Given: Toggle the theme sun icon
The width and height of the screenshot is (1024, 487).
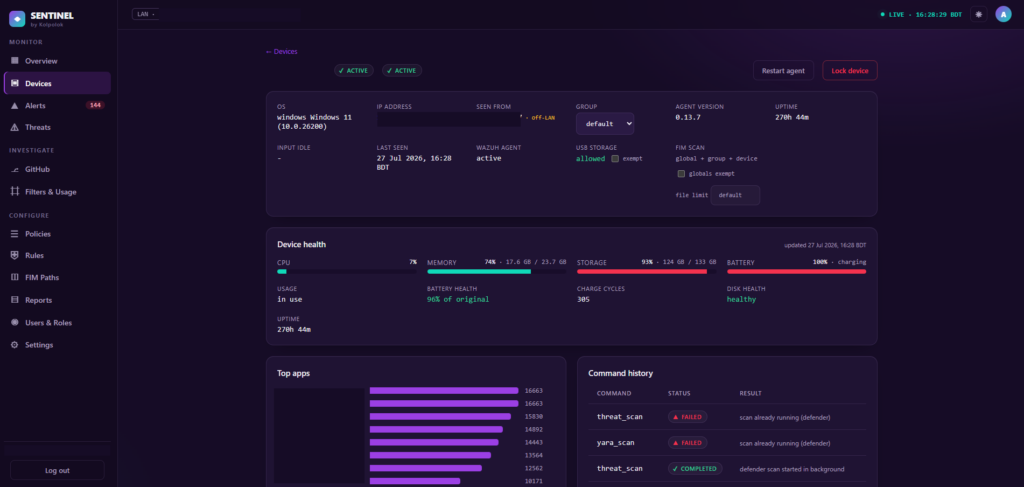Looking at the screenshot, I should (978, 14).
